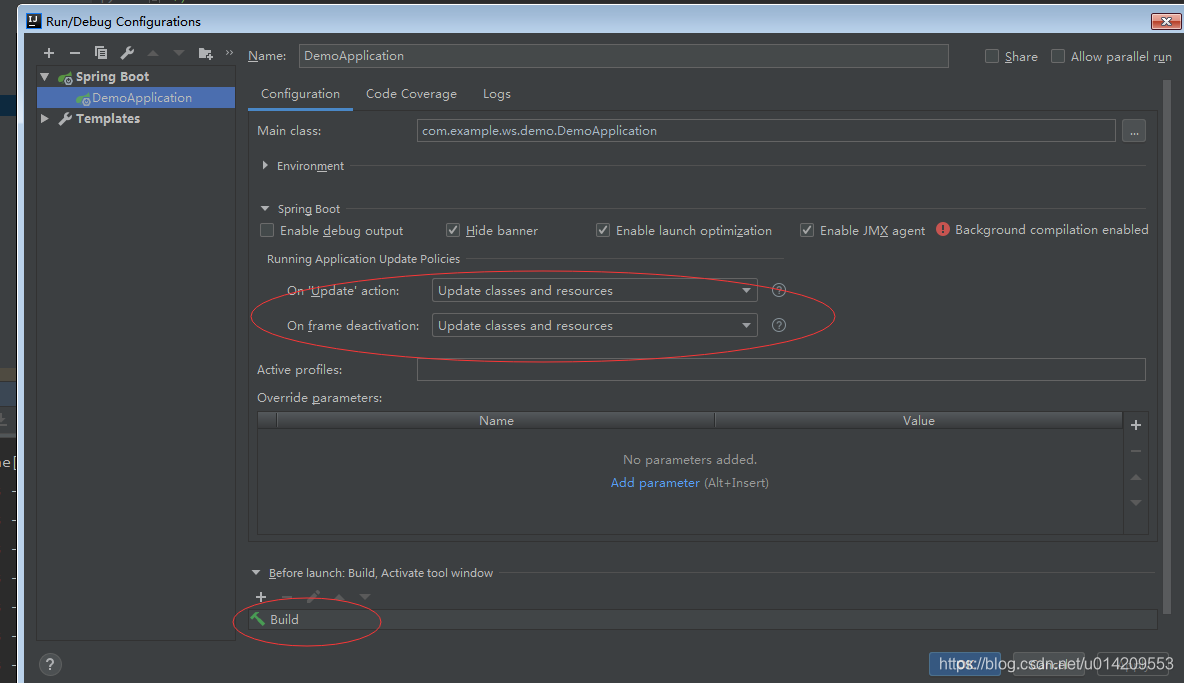The height and width of the screenshot is (683, 1184).
Task: Enable Allow parallel run checkbox
Action: click(x=1058, y=57)
